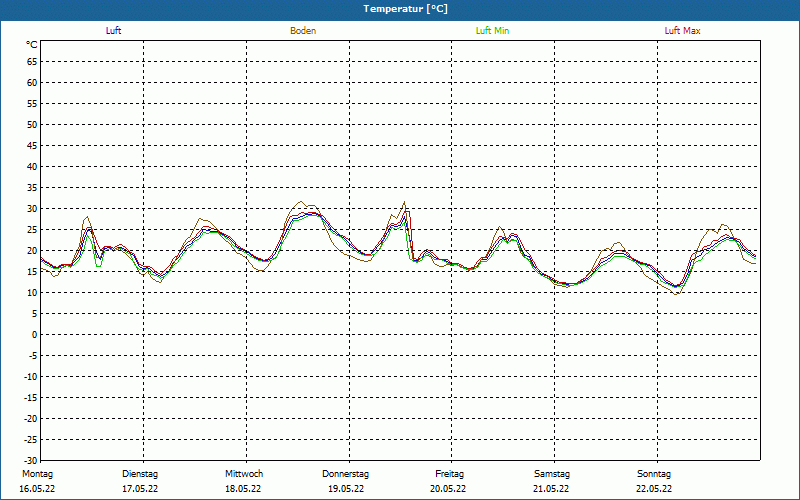
Task: Click the Montag day label
Action: pos(37,474)
